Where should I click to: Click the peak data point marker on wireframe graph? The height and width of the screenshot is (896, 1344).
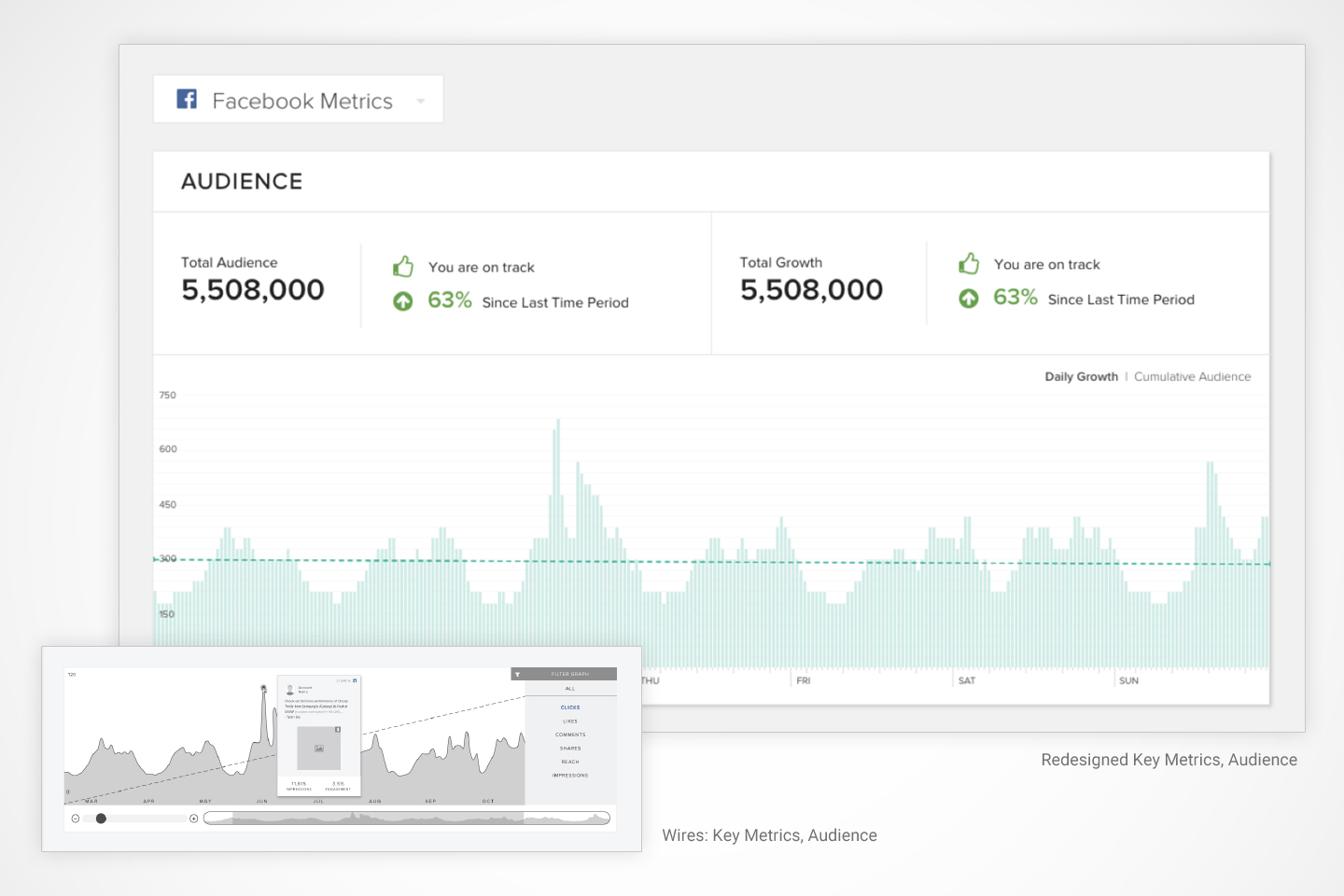pyautogui.click(x=263, y=688)
